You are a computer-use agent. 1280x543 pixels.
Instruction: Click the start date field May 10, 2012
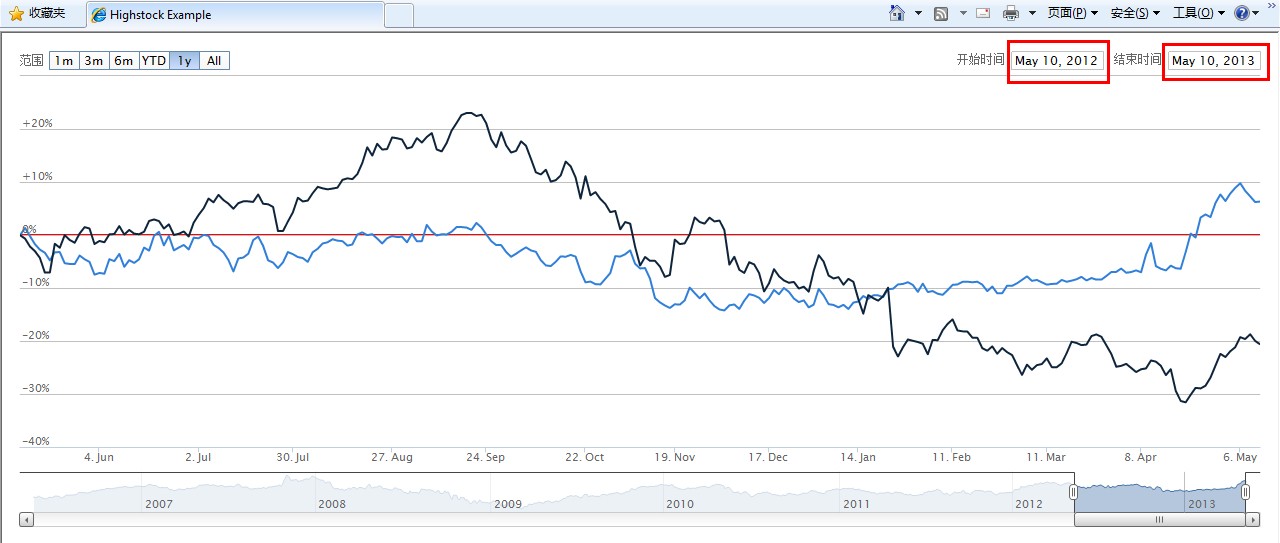coord(1056,61)
